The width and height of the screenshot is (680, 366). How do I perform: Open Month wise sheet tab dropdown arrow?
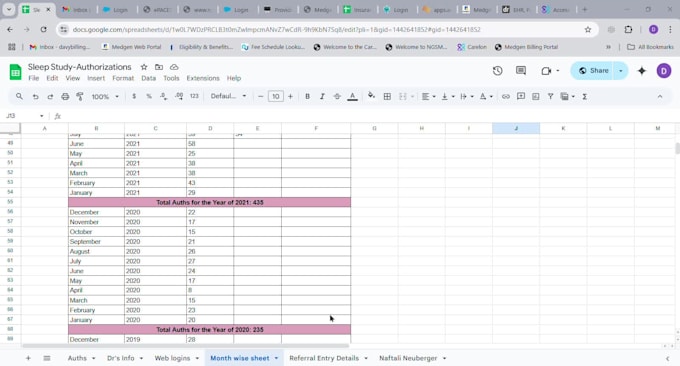click(x=276, y=358)
